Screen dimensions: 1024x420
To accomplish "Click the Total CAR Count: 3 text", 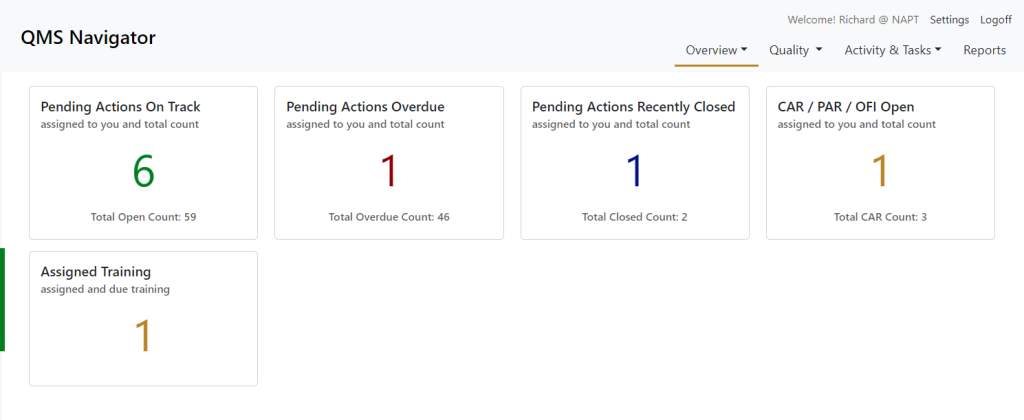I will (880, 217).
